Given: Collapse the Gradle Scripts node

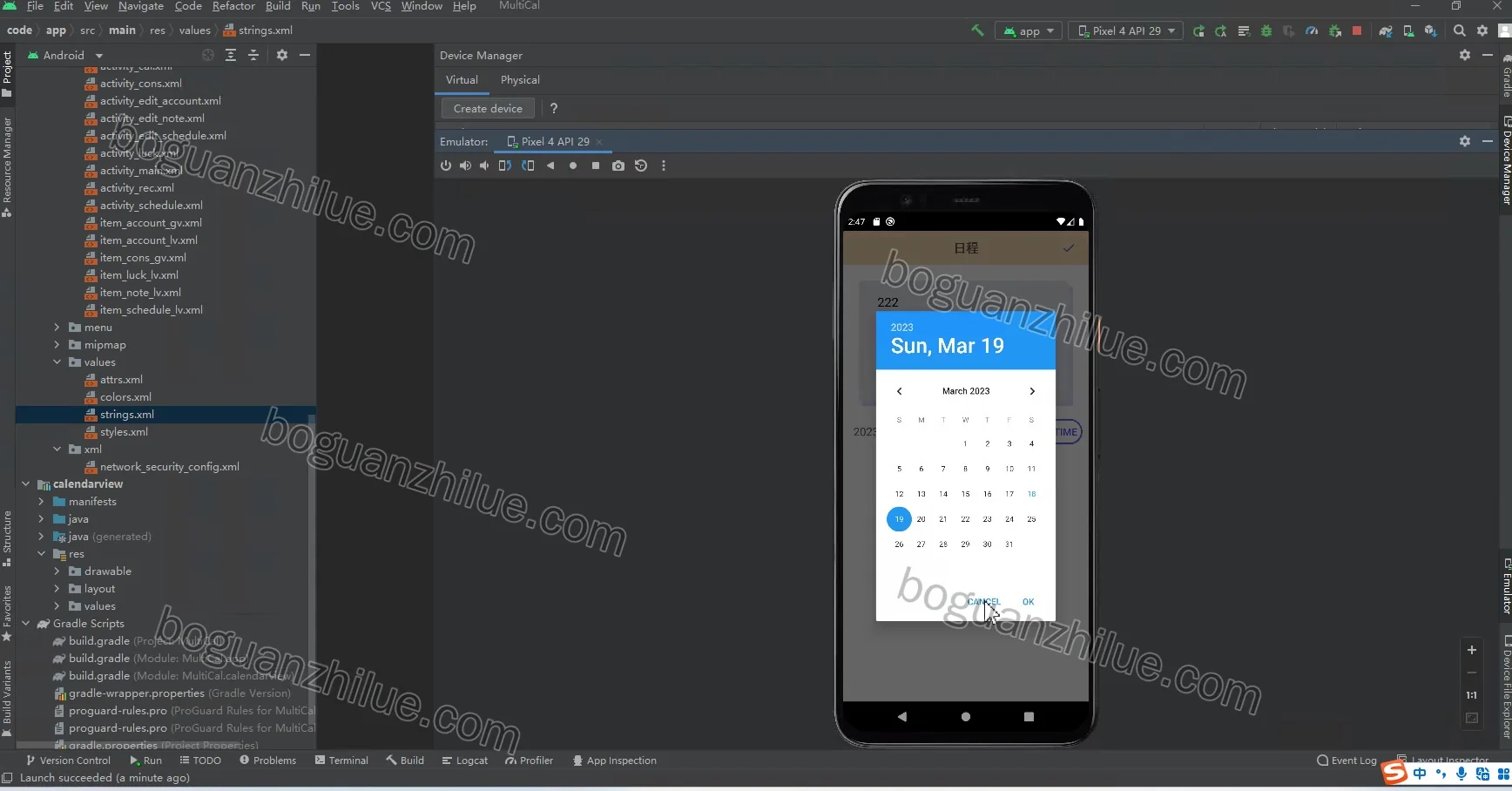Looking at the screenshot, I should pyautogui.click(x=26, y=624).
